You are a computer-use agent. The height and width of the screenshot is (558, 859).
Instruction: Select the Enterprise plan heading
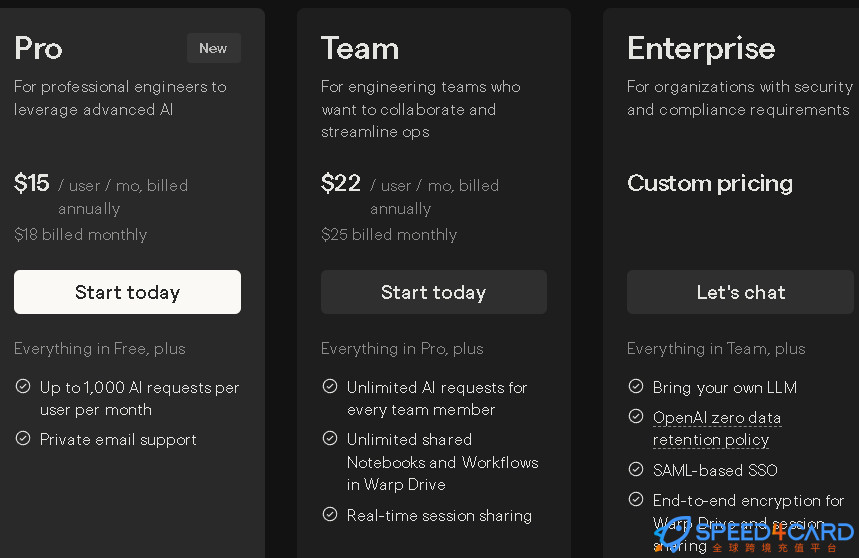[x=701, y=49]
